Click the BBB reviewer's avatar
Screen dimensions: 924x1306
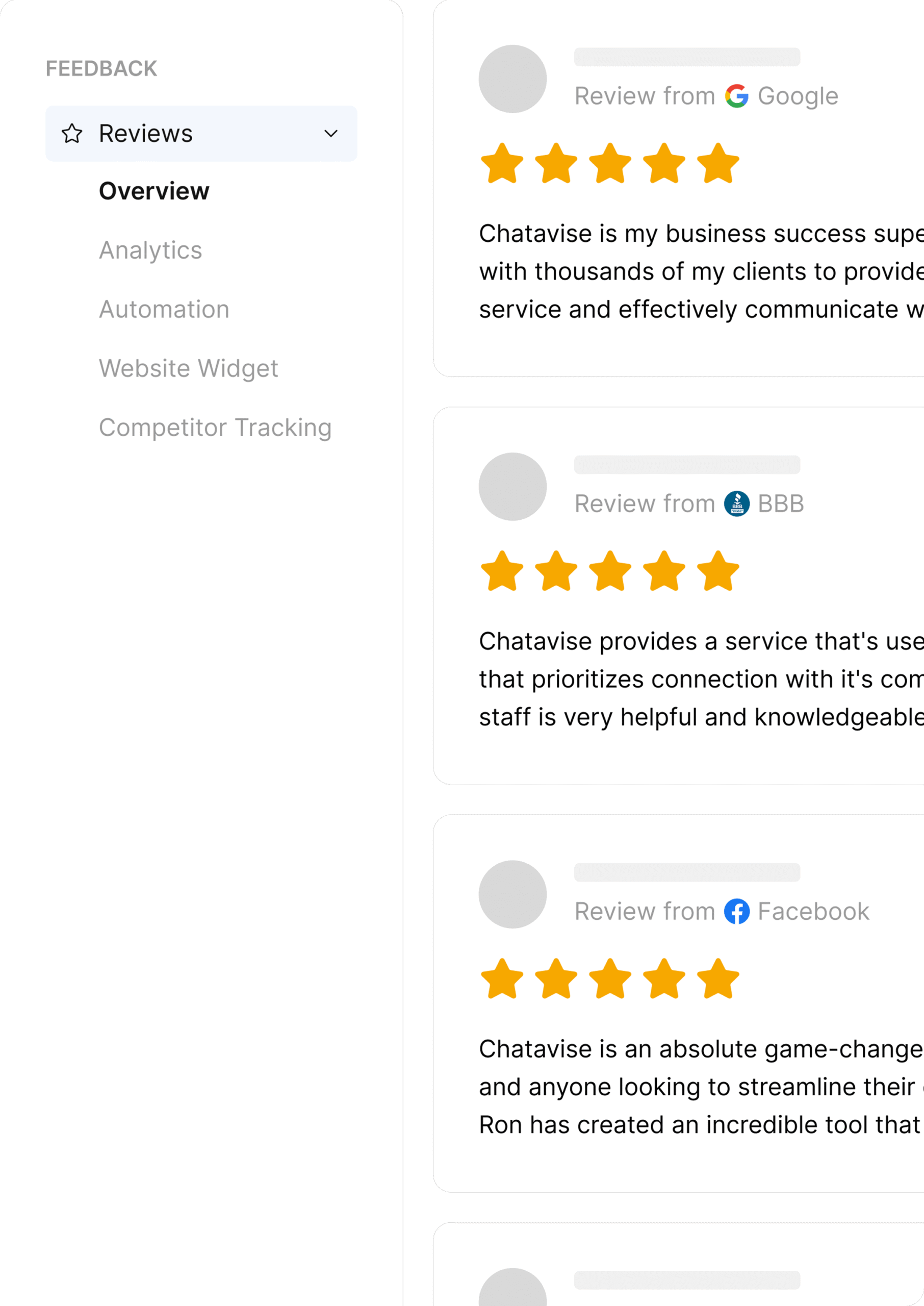pos(512,487)
